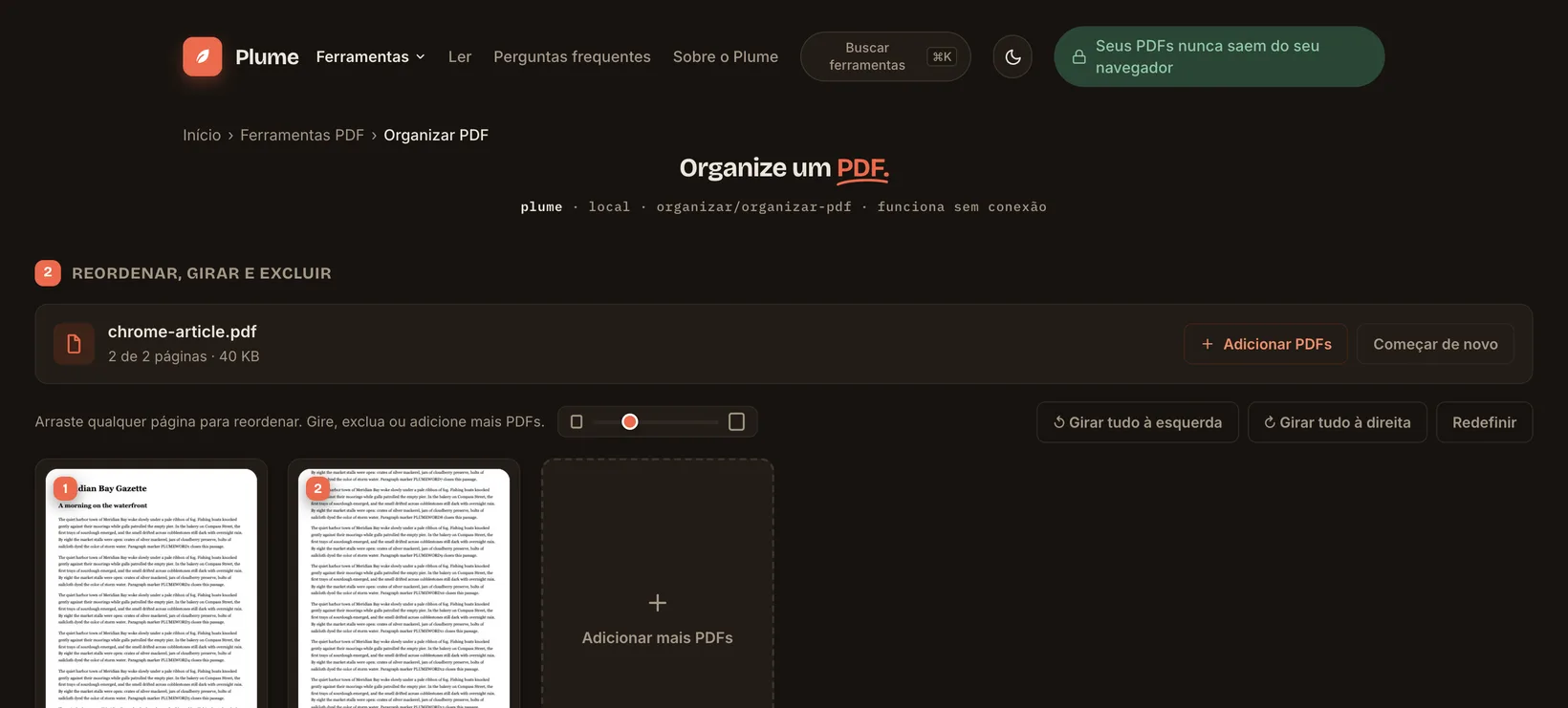1568x708 pixels.
Task: Navigate to Ferramentas PDF breadcrumb
Action: (x=302, y=135)
